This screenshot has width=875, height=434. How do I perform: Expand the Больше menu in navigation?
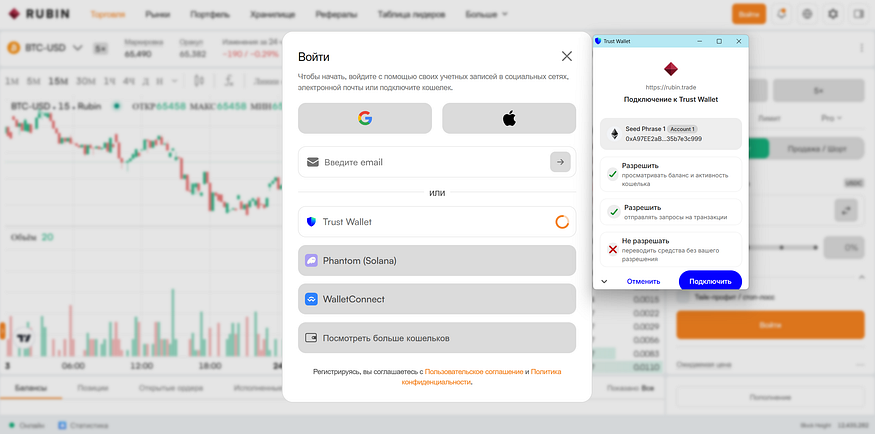[487, 15]
